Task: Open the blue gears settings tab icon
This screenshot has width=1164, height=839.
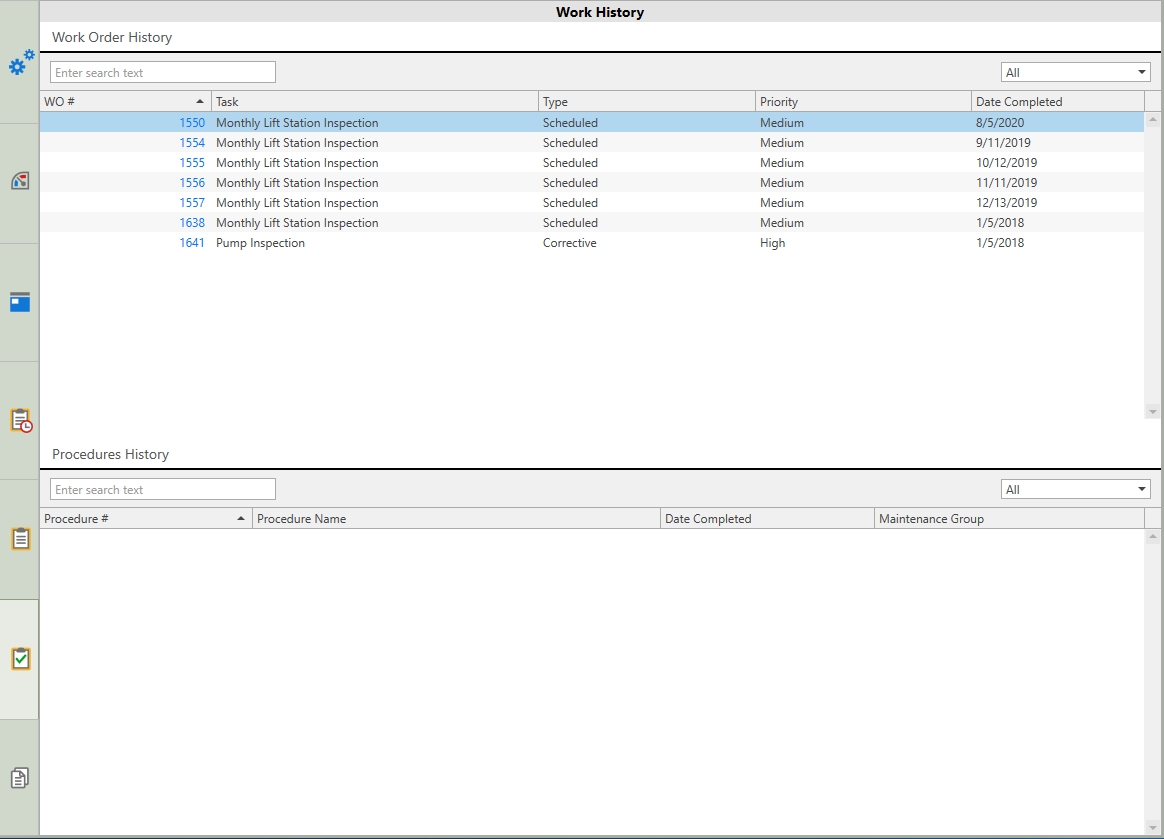Action: point(21,62)
